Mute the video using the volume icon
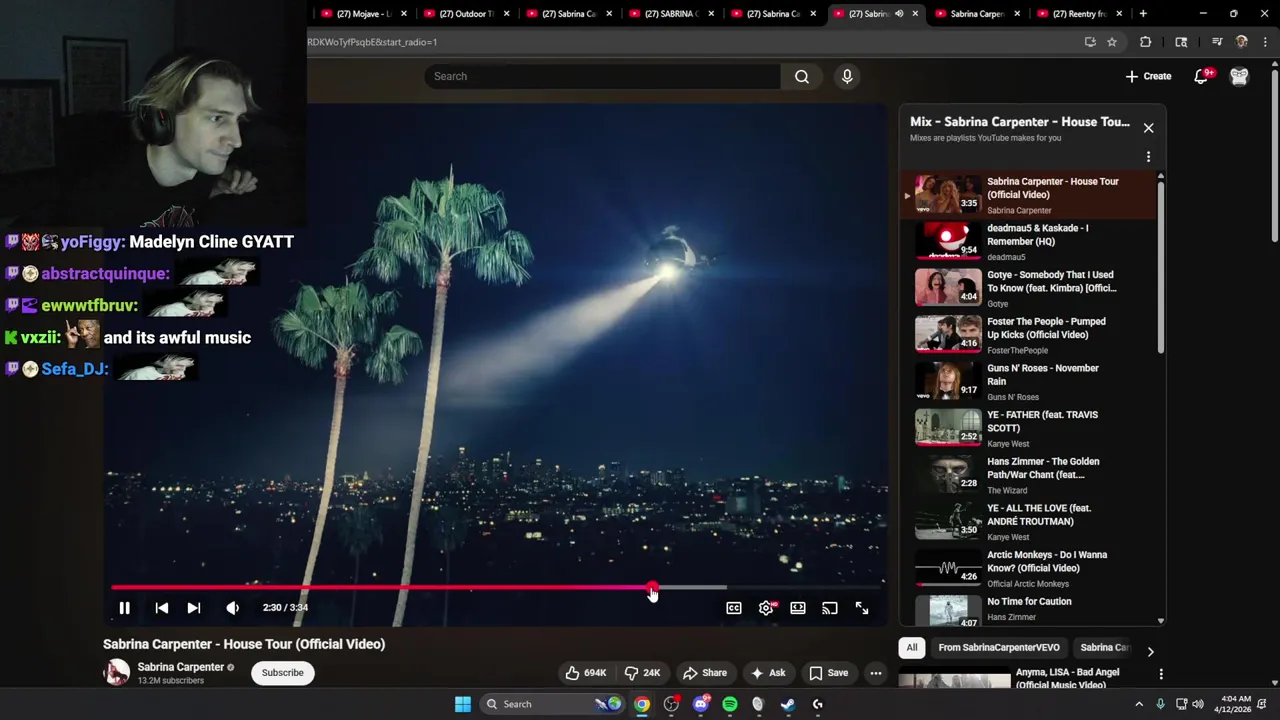Screen dimensions: 1280x720 click(232, 608)
